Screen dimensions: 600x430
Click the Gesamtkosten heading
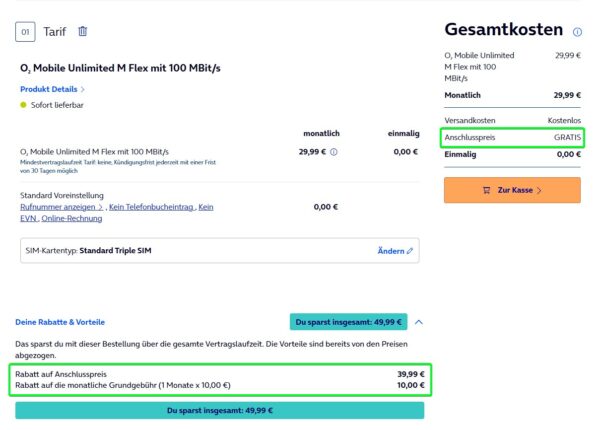(x=504, y=29)
